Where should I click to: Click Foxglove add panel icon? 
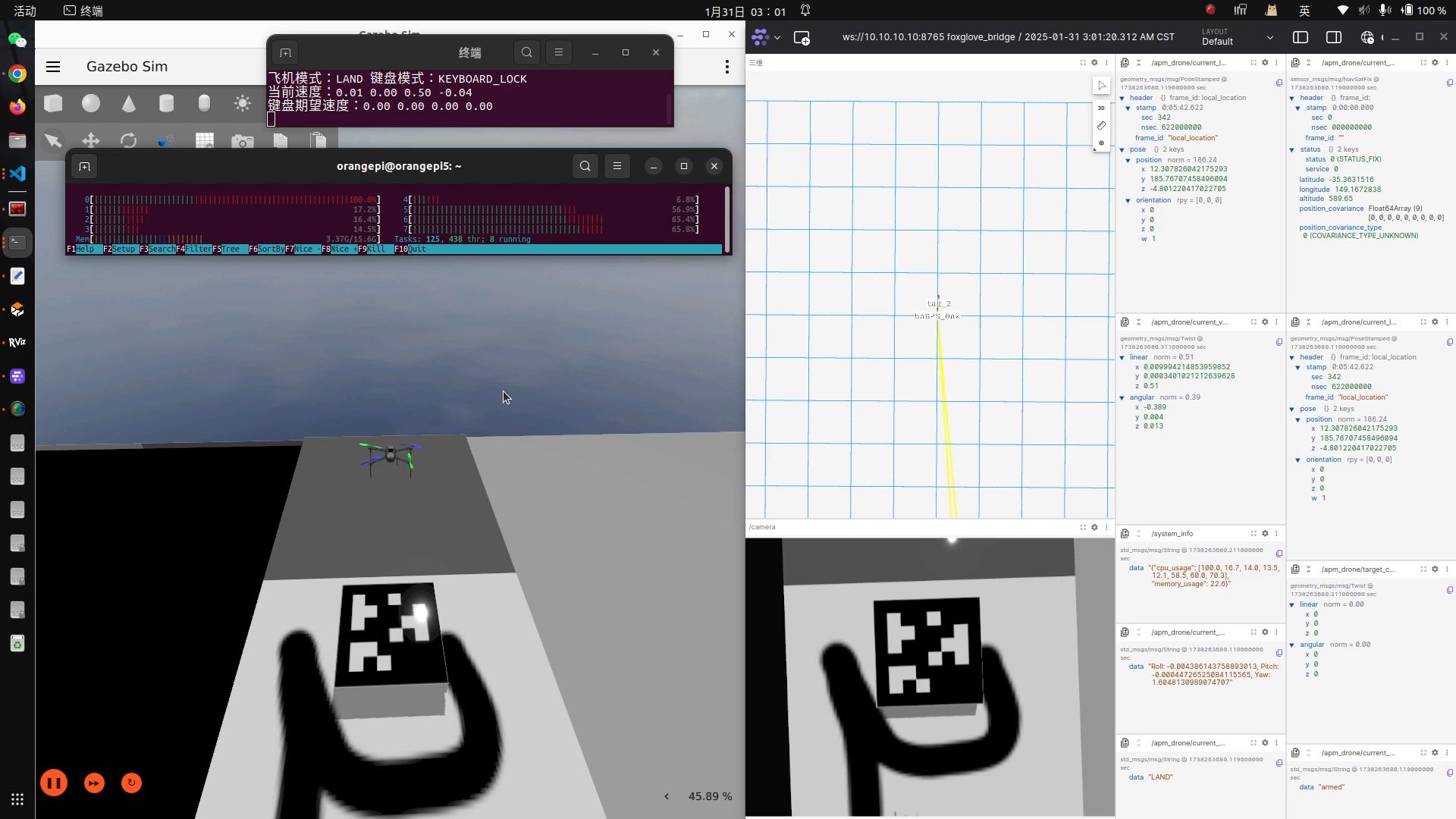pos(802,37)
